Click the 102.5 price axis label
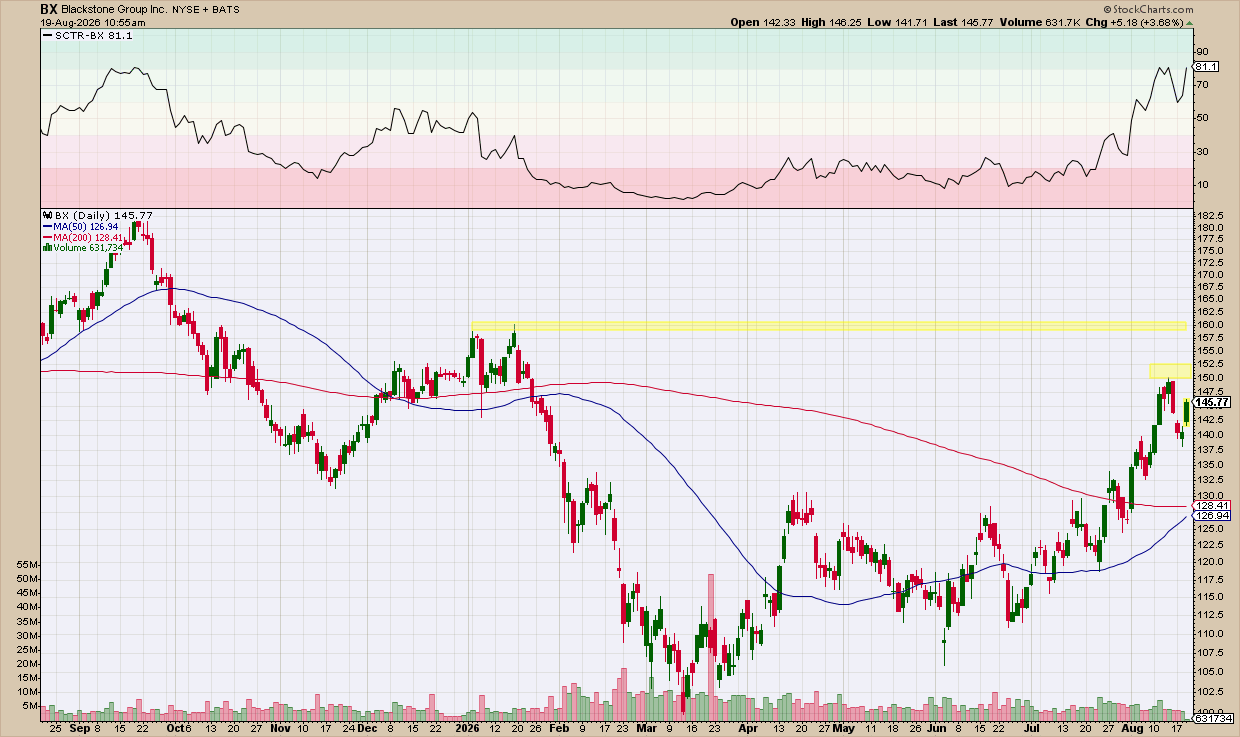The image size is (1240, 737). pos(1210,692)
